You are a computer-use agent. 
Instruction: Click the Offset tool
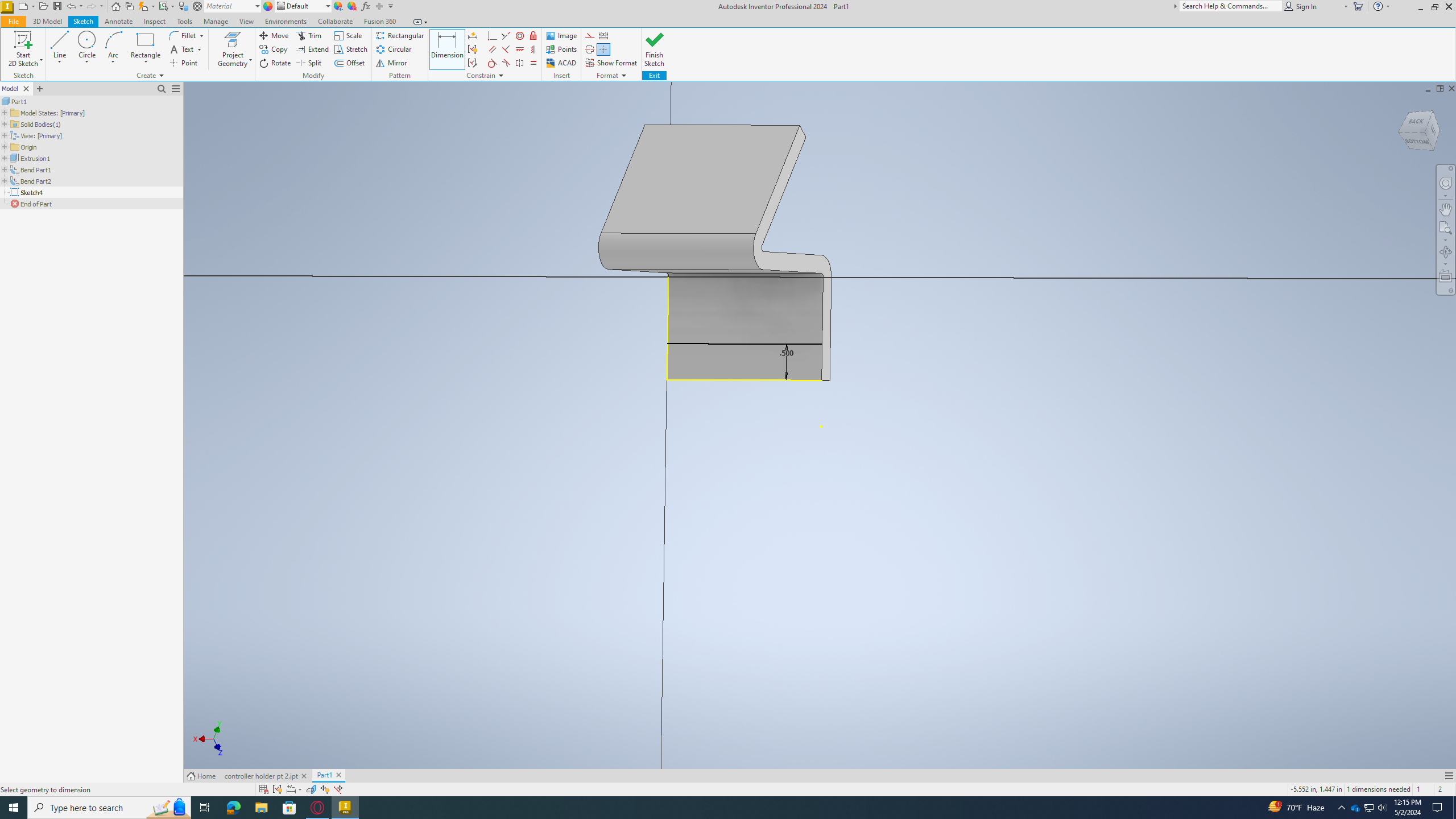click(x=350, y=63)
